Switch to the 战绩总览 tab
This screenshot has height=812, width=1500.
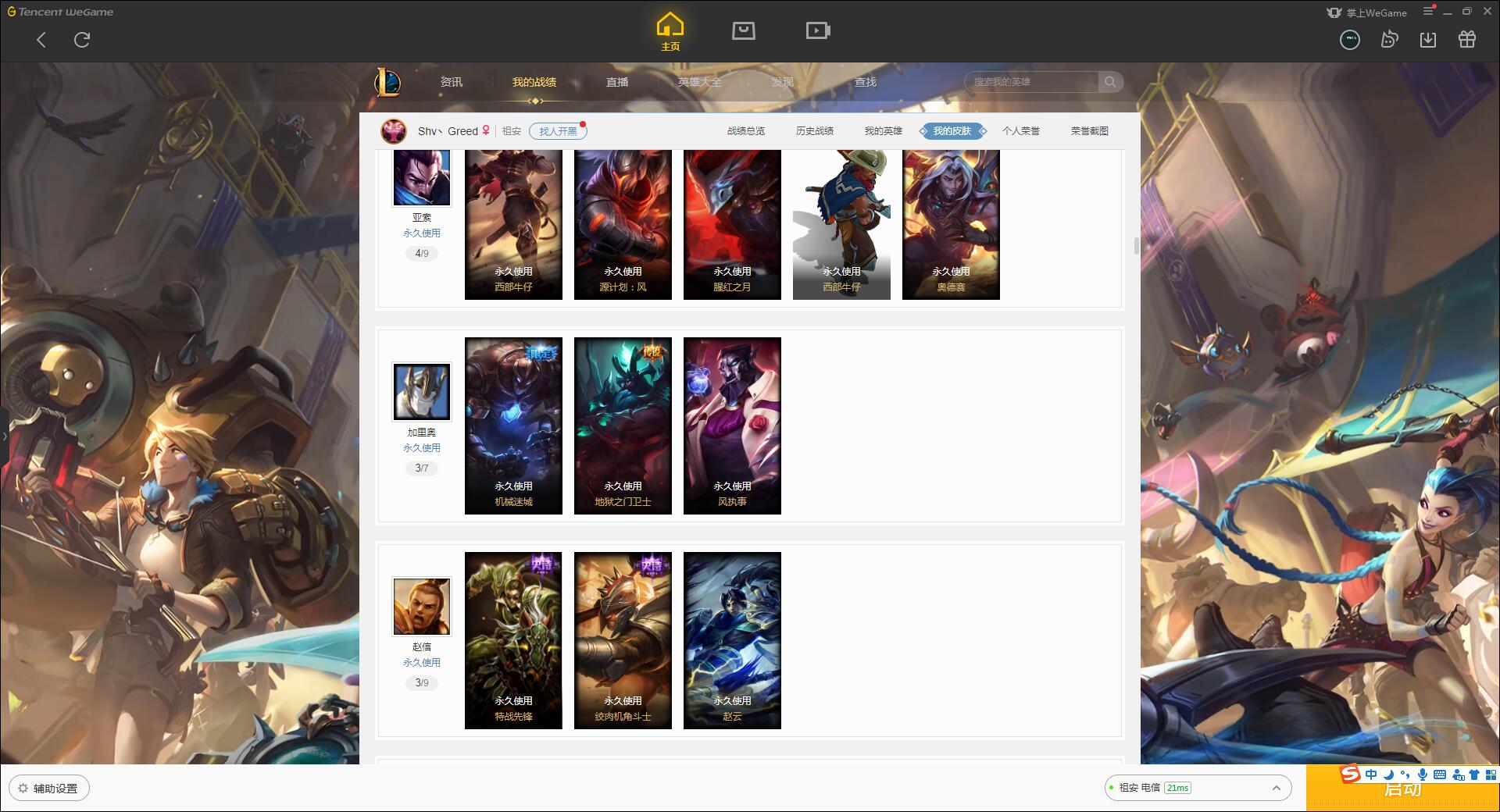[746, 131]
